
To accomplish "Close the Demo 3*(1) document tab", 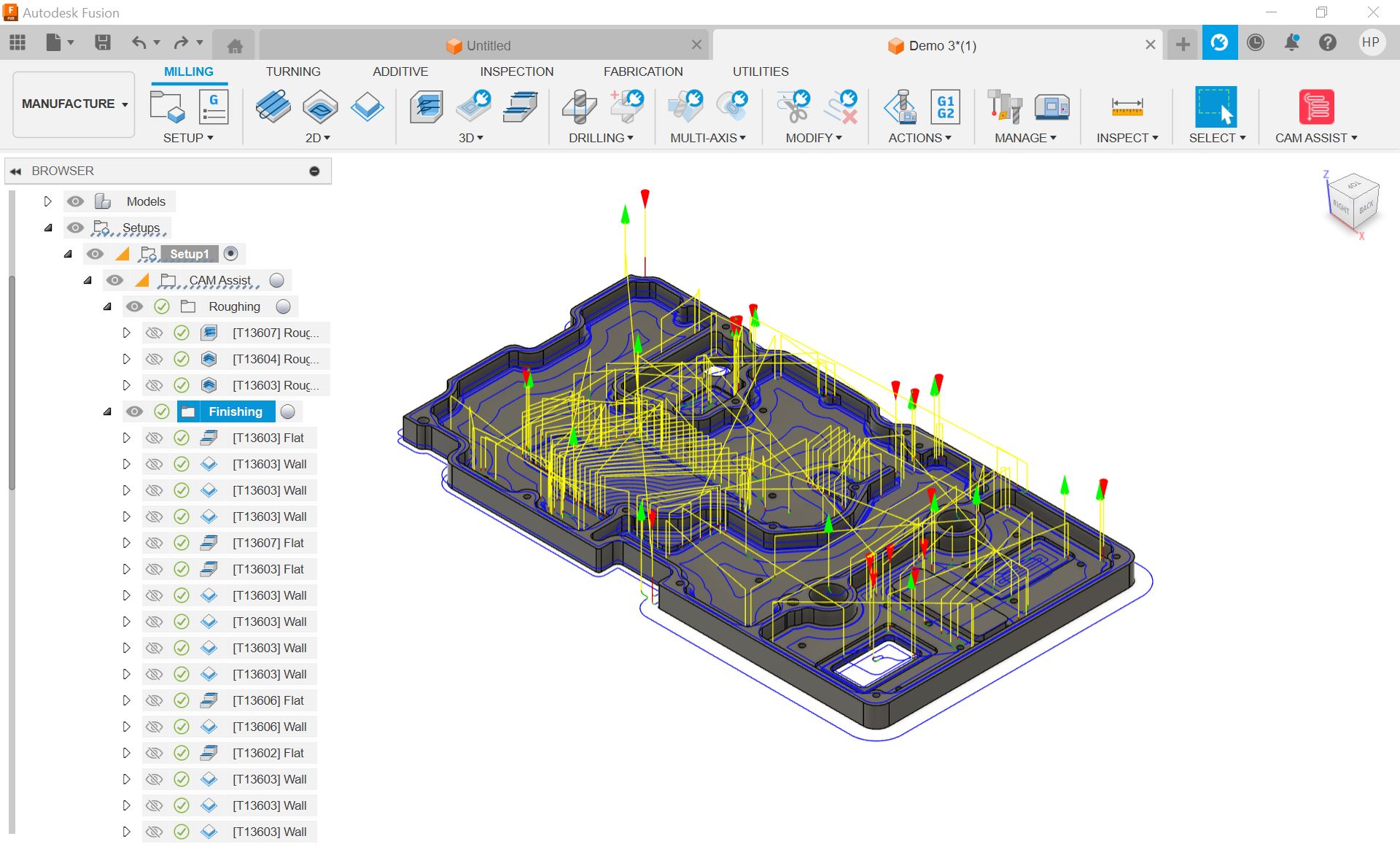I will tap(1150, 45).
